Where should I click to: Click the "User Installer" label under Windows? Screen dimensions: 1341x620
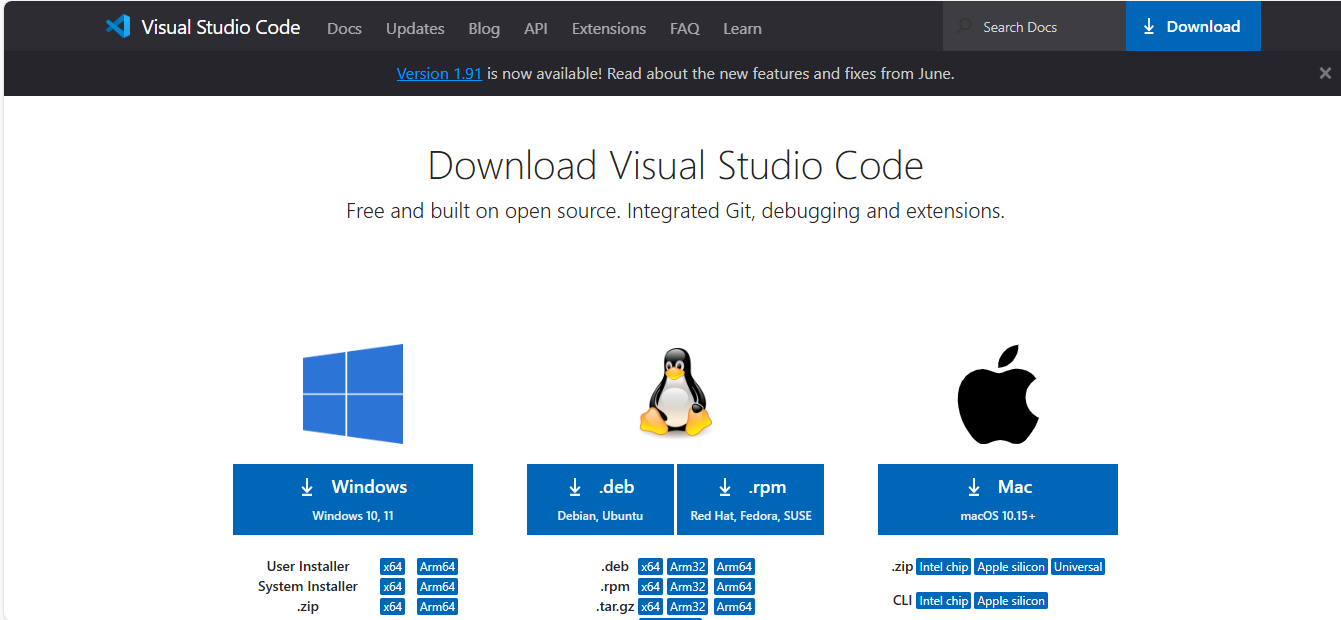[308, 567]
